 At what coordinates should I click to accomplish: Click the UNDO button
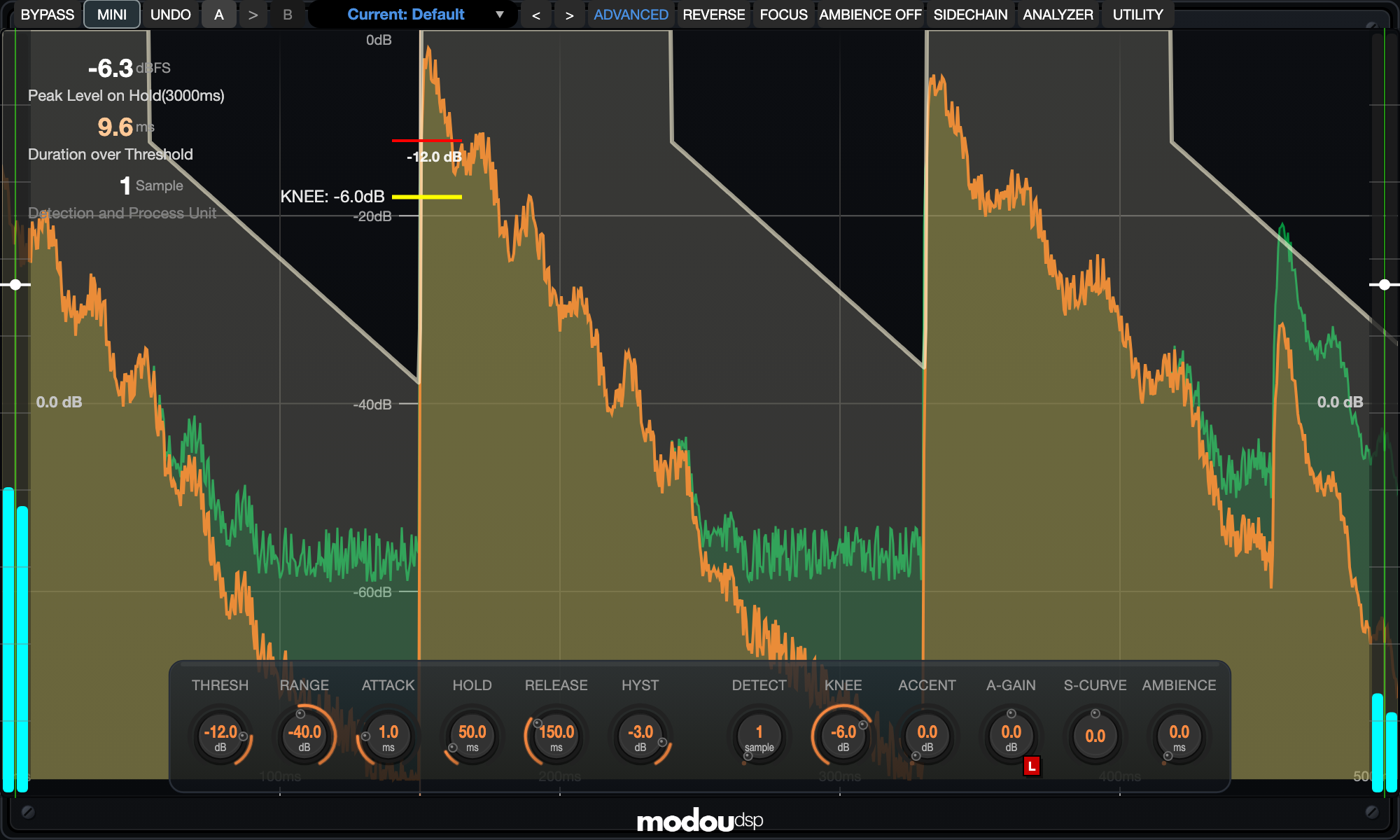(170, 15)
